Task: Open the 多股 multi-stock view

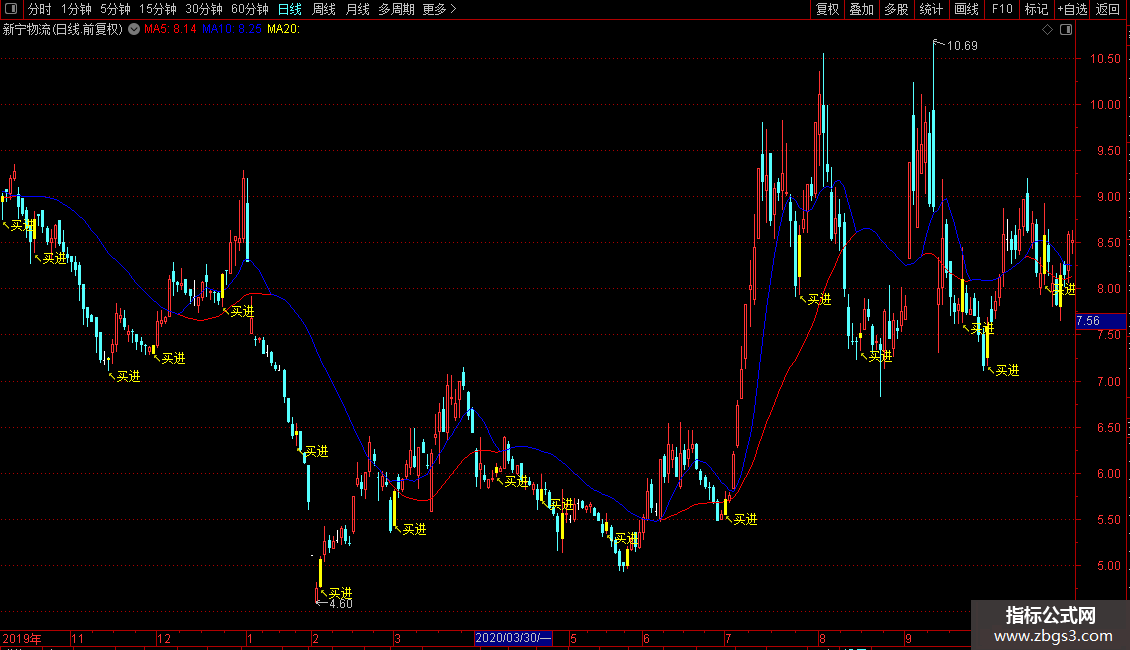Action: click(896, 9)
